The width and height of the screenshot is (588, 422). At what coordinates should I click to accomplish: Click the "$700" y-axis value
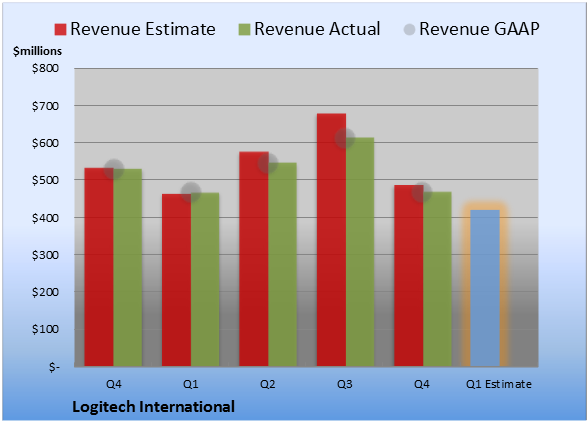(45, 106)
